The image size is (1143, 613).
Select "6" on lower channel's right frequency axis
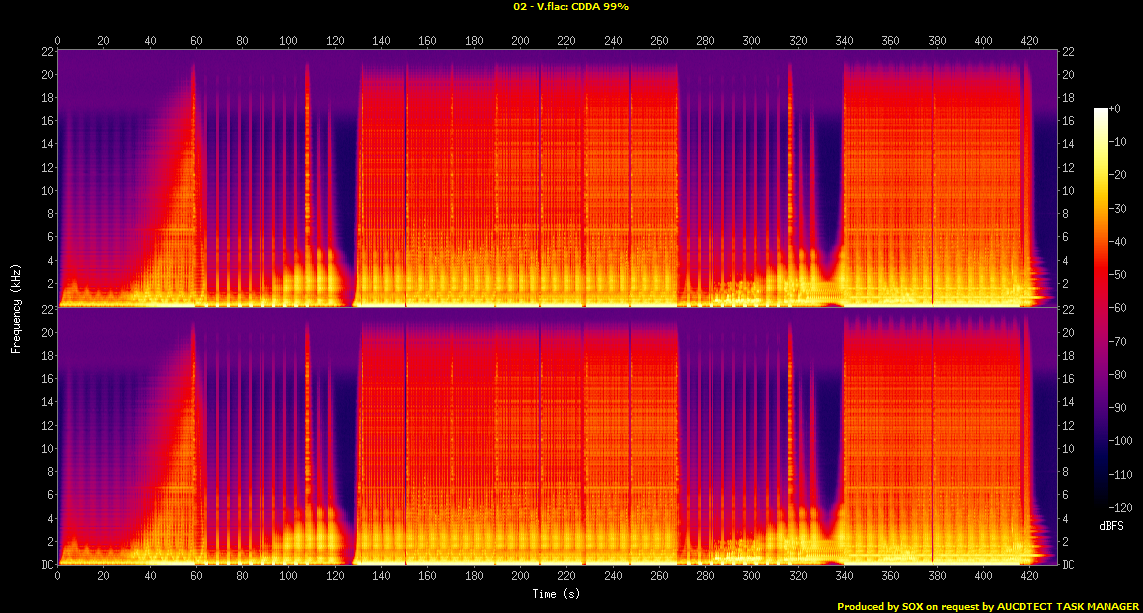(x=1065, y=495)
